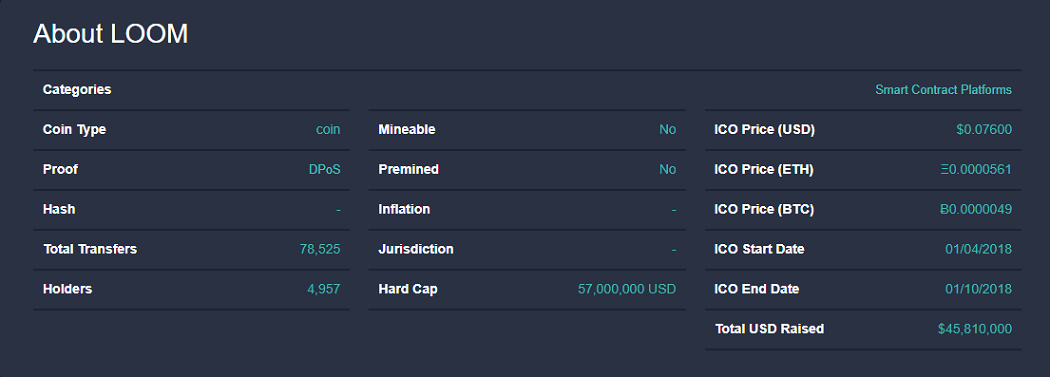Screen dimensions: 1050x377
Task: Click the Jurisdiction row label
Action: coord(416,249)
